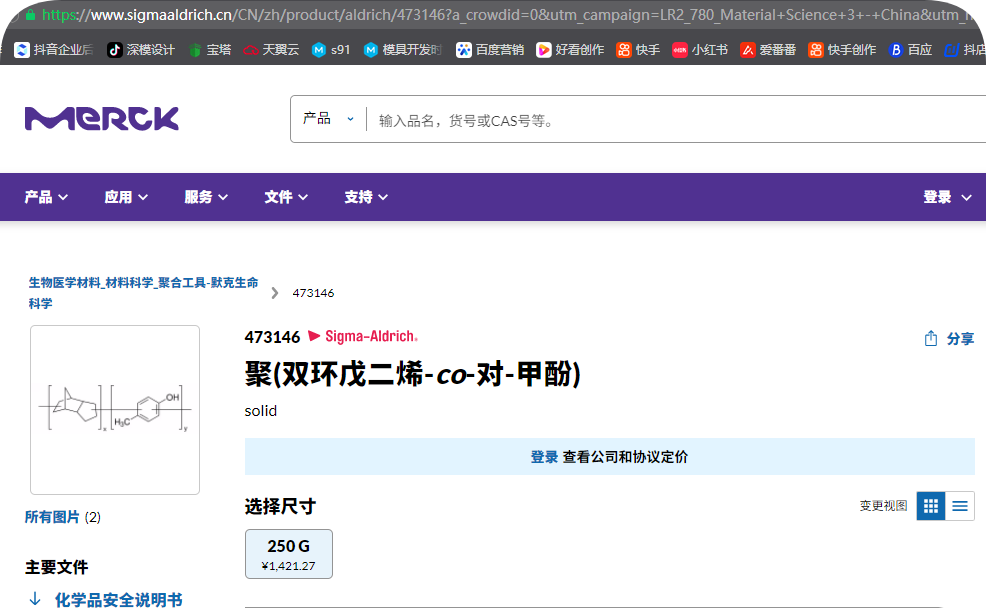Select the 250 G size option
986x609 pixels.
288,553
